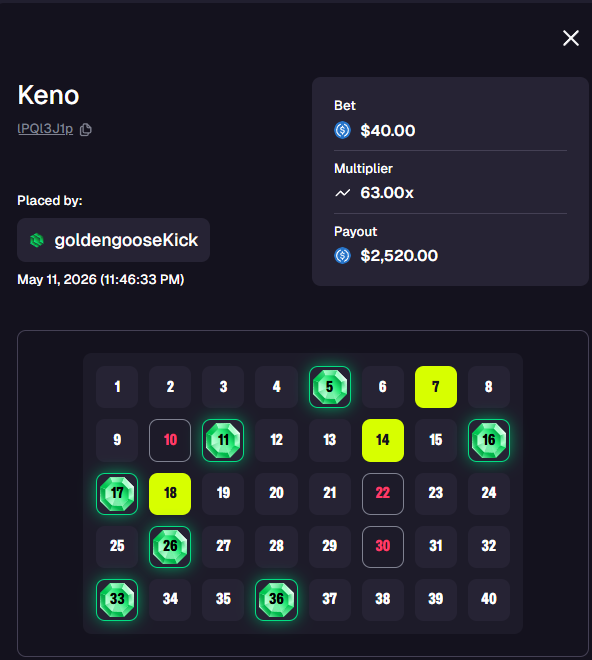Click yellow highlighted tile 14
Screen dimensions: 592x660
click(x=383, y=440)
